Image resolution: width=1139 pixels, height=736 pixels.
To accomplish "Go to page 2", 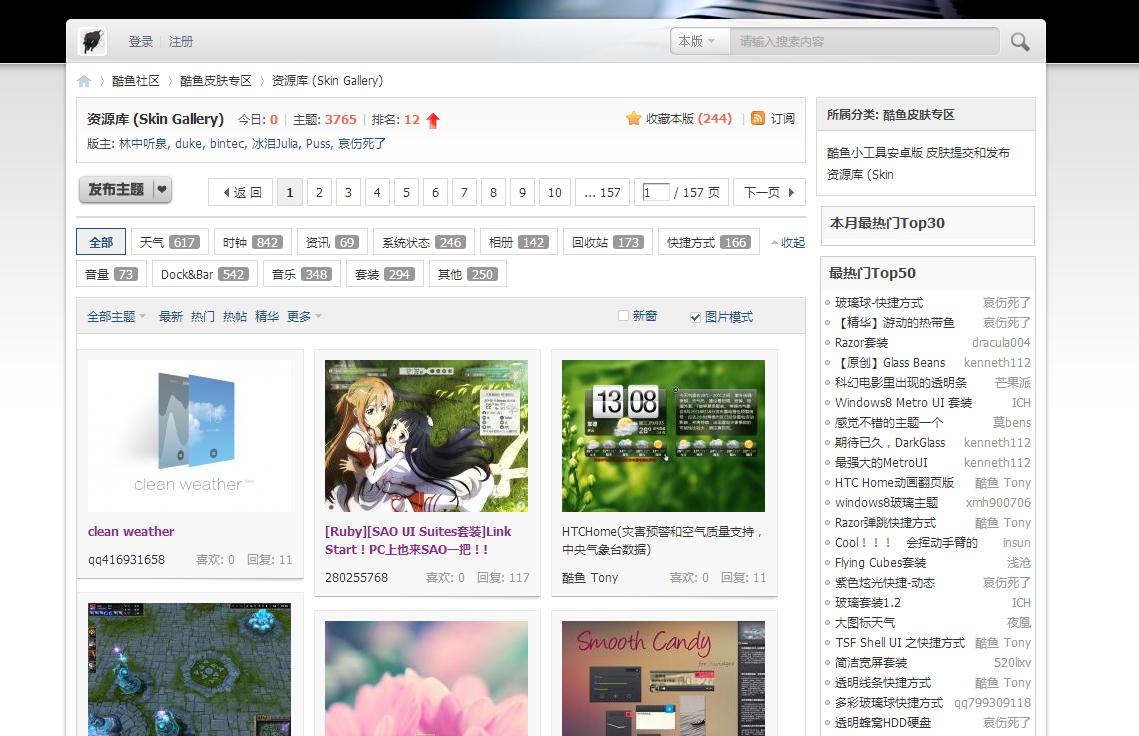I will (319, 193).
